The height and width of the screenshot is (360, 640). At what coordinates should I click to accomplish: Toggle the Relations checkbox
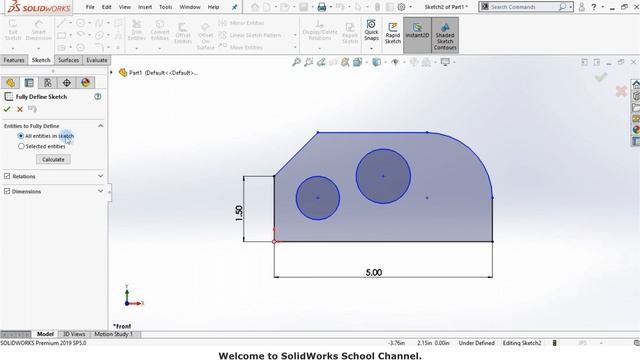click(x=7, y=176)
